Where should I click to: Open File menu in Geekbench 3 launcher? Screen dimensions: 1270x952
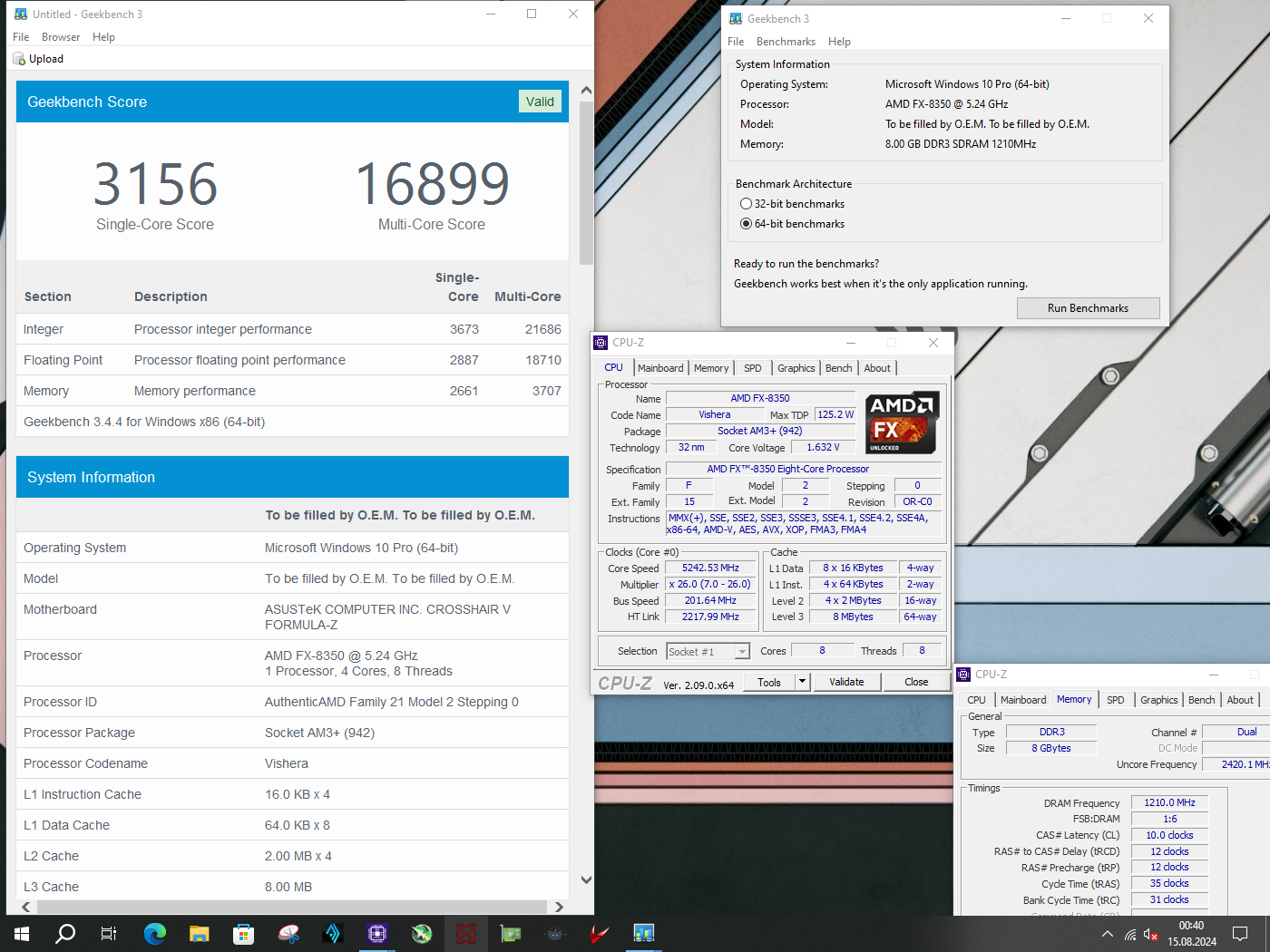(736, 42)
